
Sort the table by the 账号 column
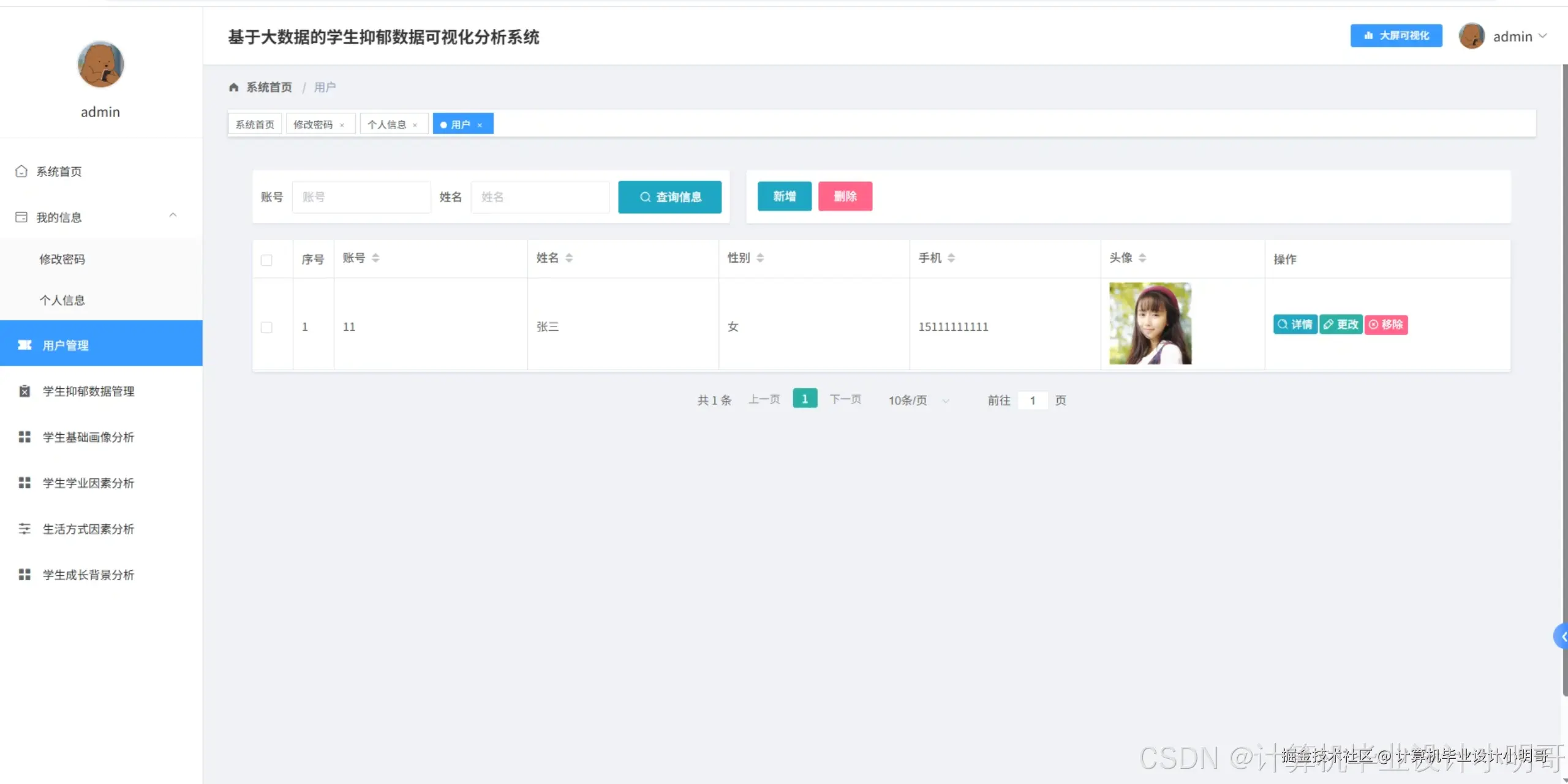(375, 258)
